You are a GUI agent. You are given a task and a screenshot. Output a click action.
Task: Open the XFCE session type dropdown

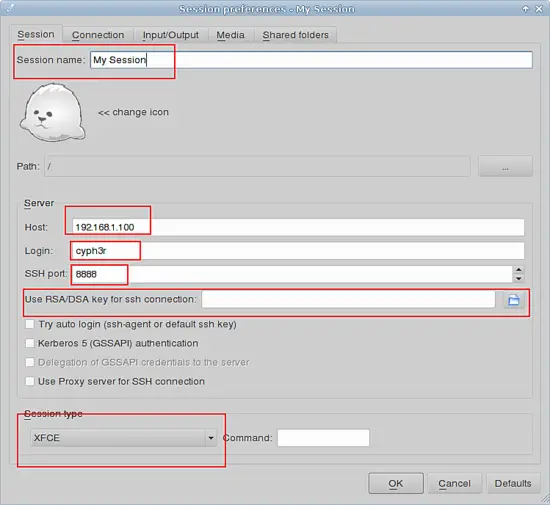123,438
